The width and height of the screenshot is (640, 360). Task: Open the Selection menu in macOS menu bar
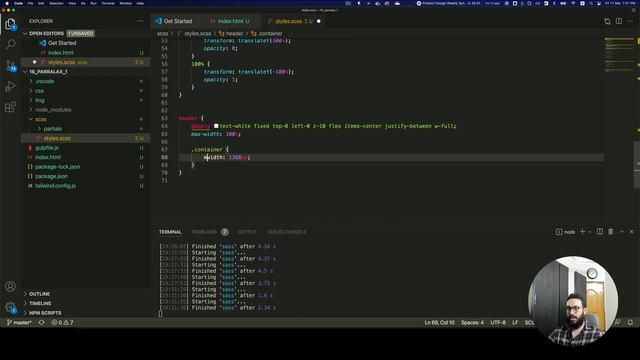pos(56,3)
